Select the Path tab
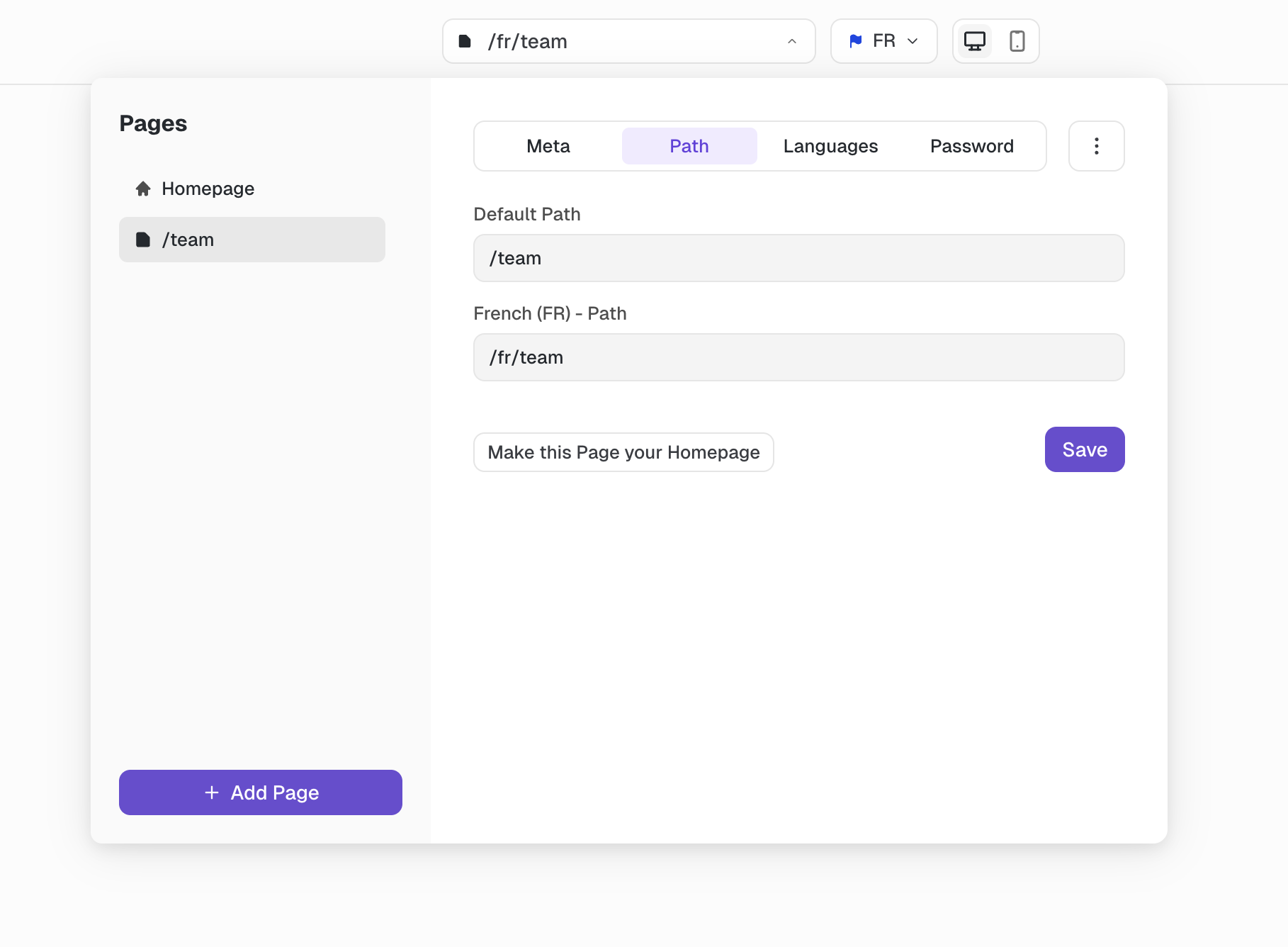The width and height of the screenshot is (1288, 947). (x=689, y=146)
